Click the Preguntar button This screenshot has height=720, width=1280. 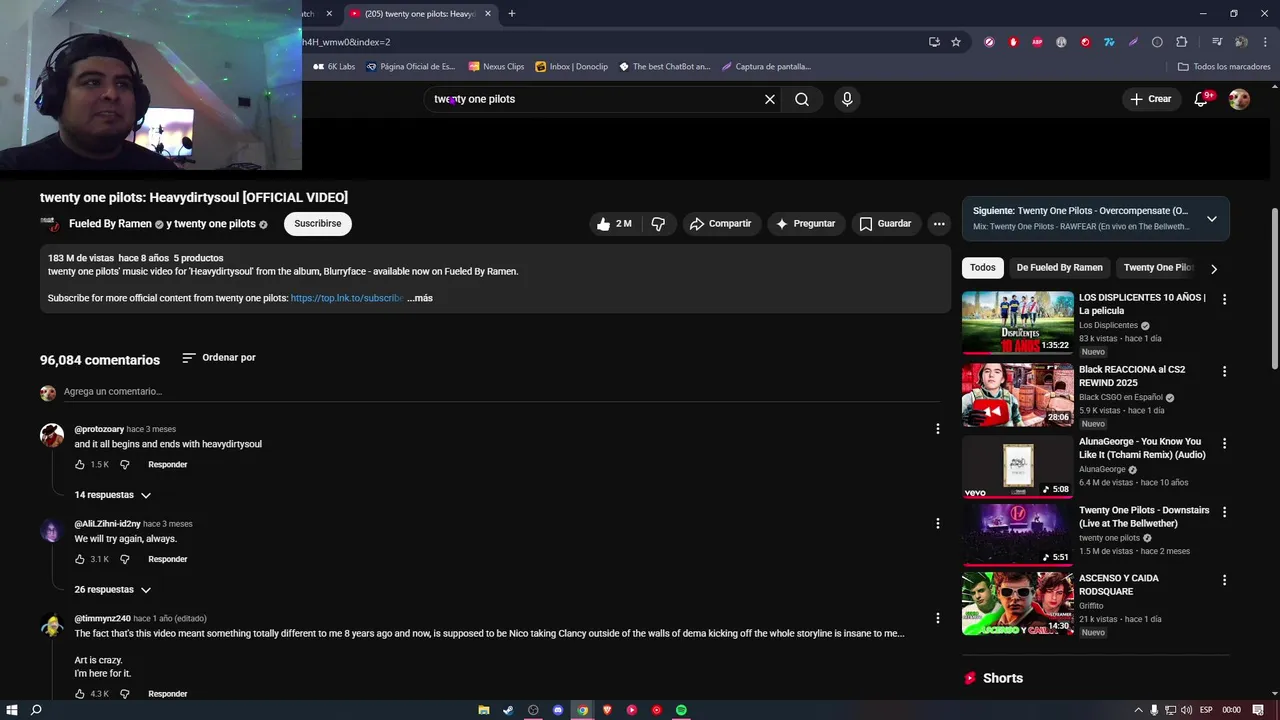pyautogui.click(x=805, y=224)
